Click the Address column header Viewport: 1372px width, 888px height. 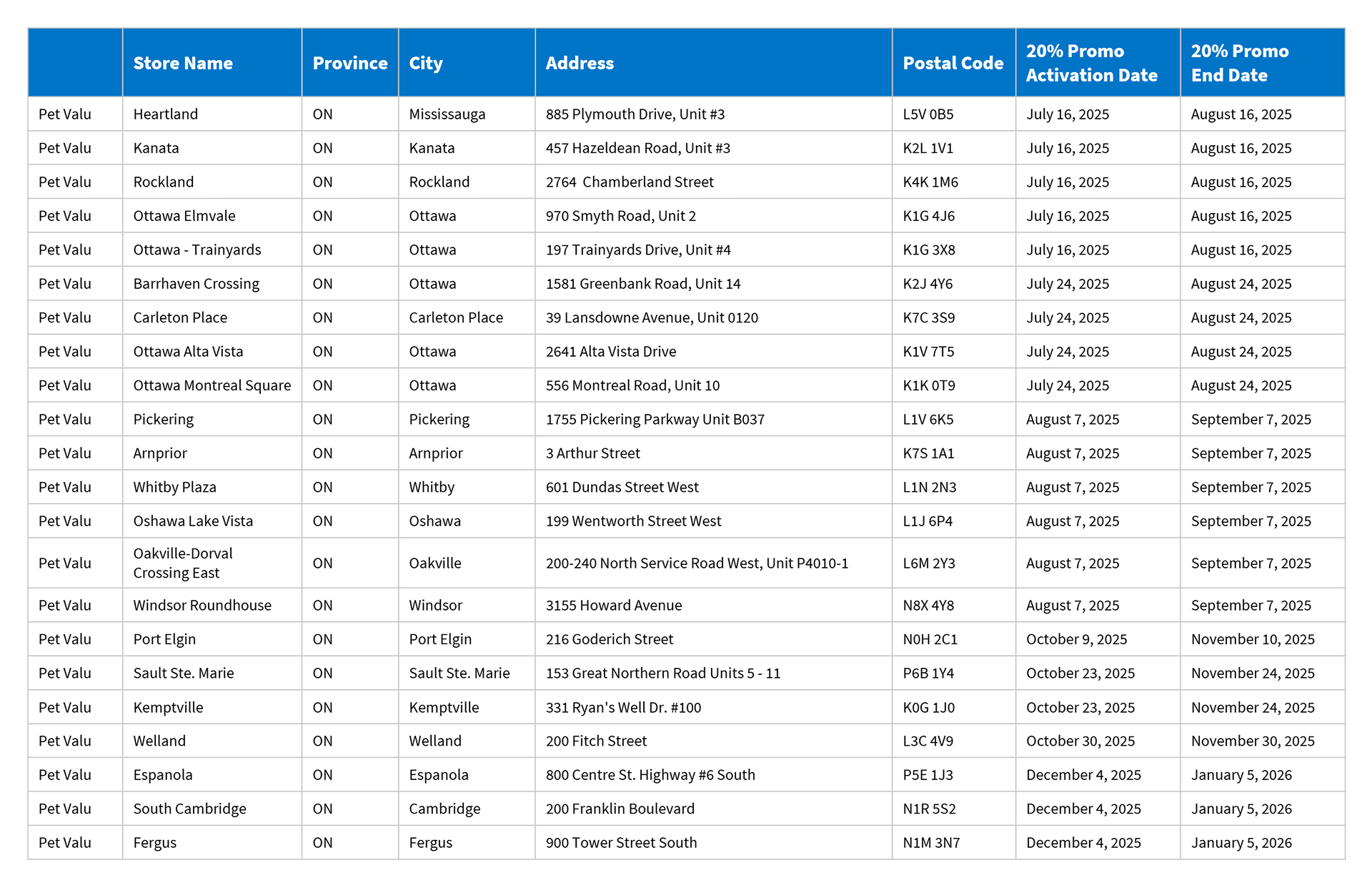(580, 63)
